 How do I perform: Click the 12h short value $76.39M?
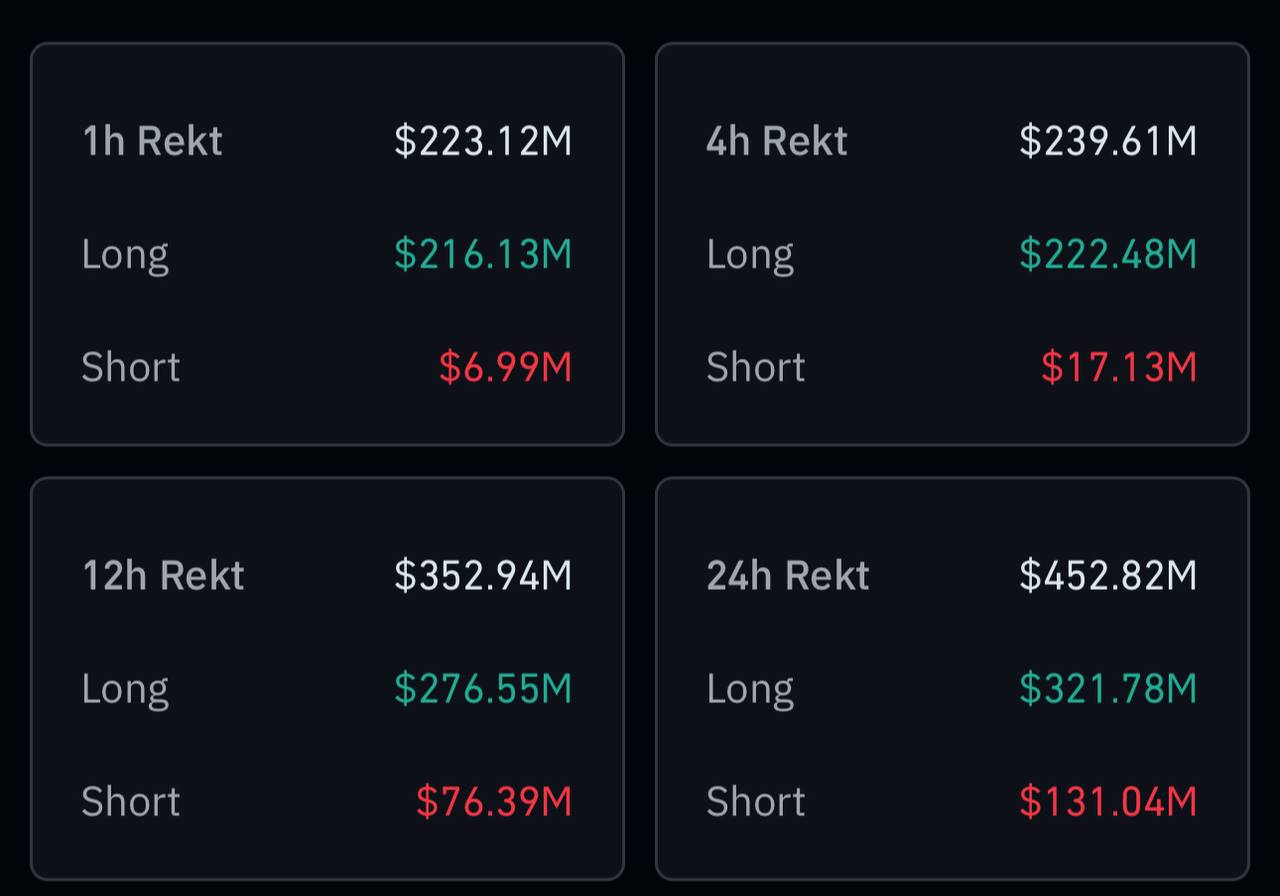[x=494, y=801]
